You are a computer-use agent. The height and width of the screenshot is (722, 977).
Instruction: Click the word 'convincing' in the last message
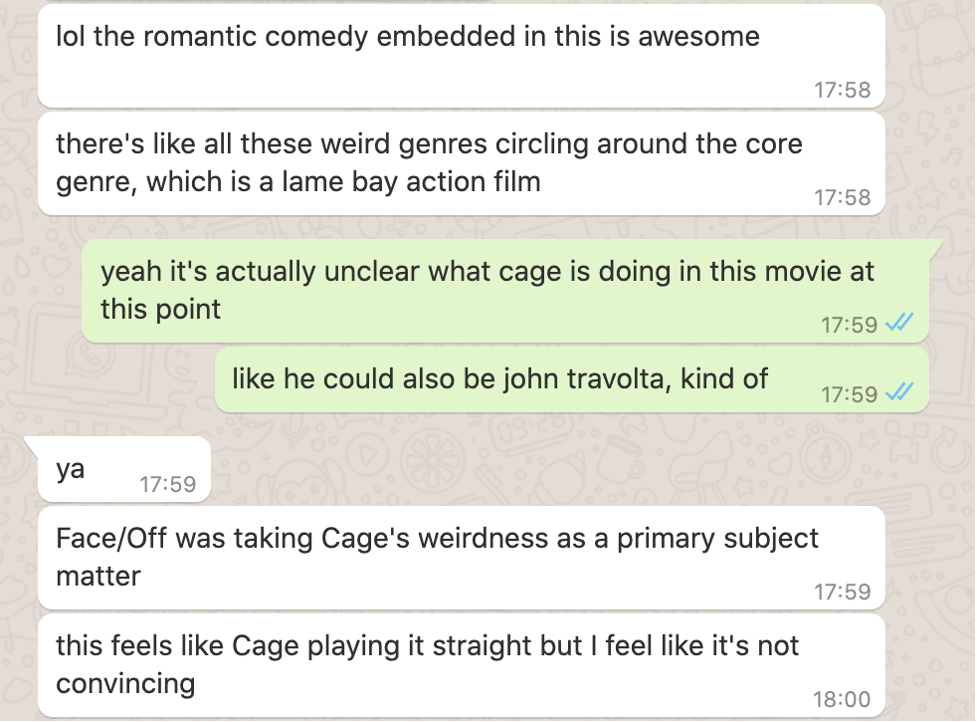coord(126,683)
